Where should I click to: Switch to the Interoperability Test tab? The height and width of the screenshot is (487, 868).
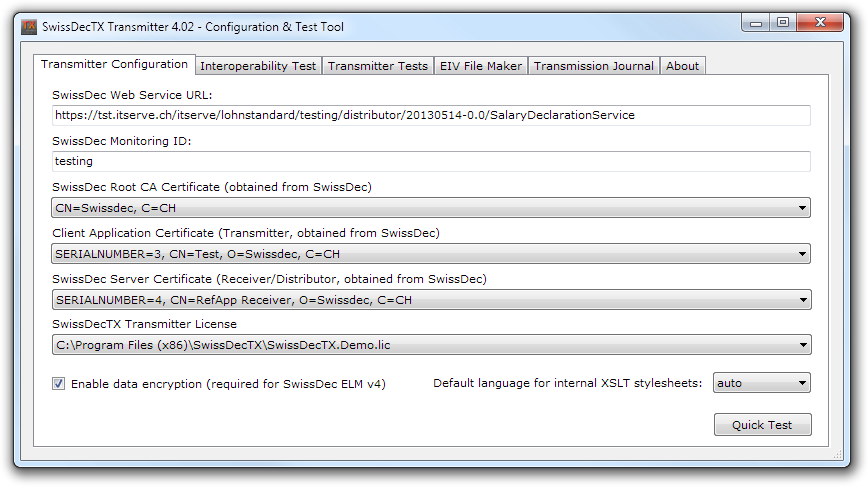point(258,66)
